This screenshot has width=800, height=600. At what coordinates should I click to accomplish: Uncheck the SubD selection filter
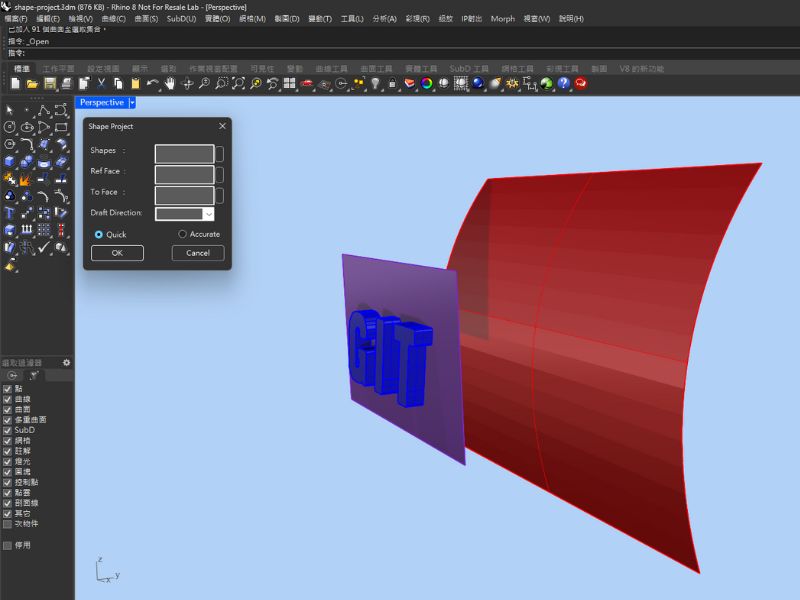tap(8, 430)
